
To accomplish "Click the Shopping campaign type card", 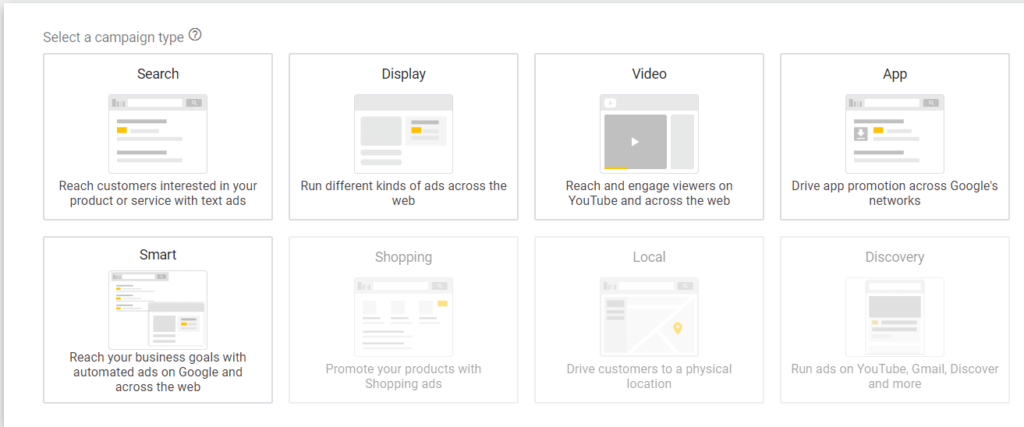I will tap(404, 320).
